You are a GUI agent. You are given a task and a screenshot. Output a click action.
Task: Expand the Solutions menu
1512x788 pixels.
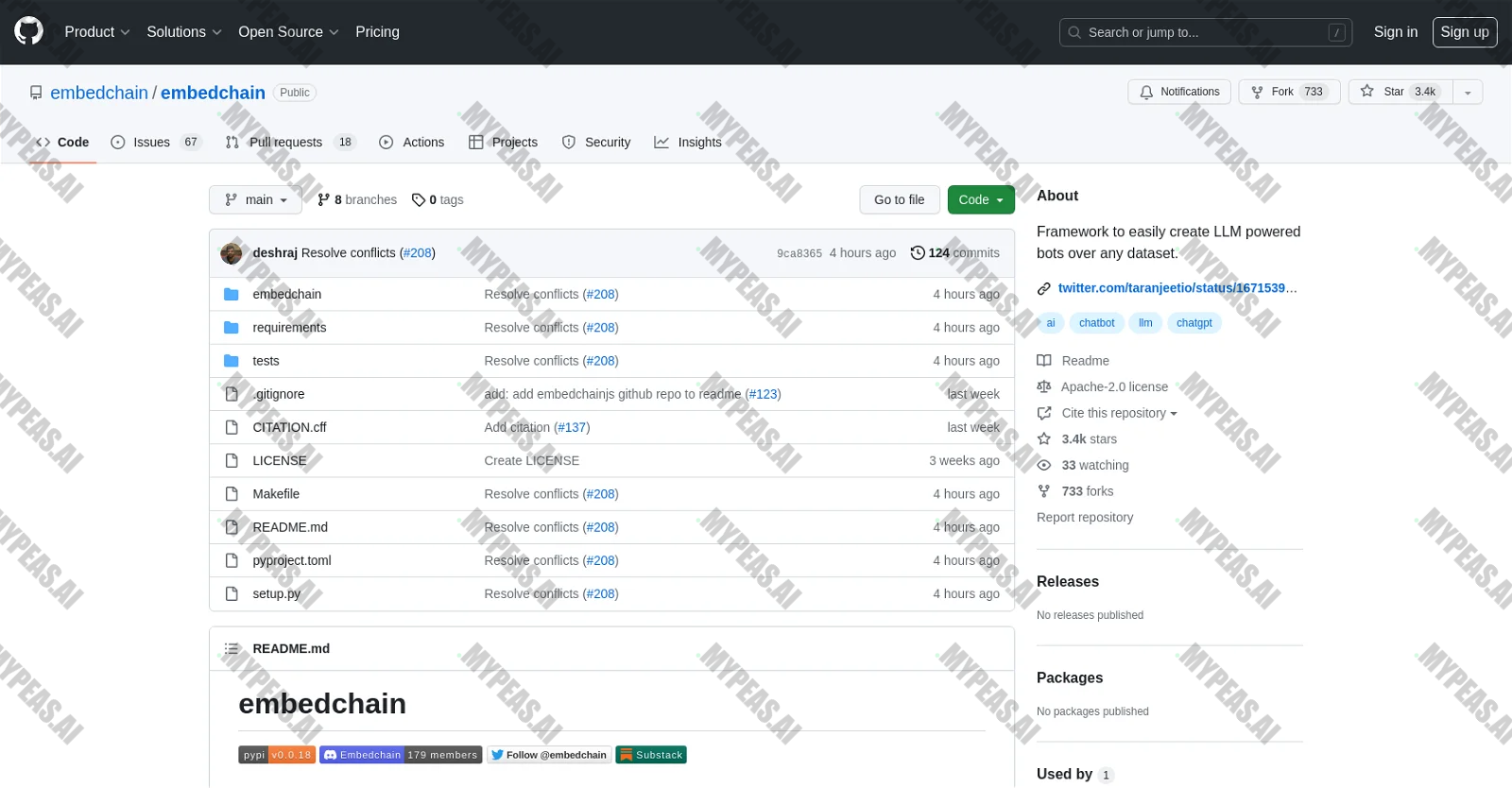(184, 32)
